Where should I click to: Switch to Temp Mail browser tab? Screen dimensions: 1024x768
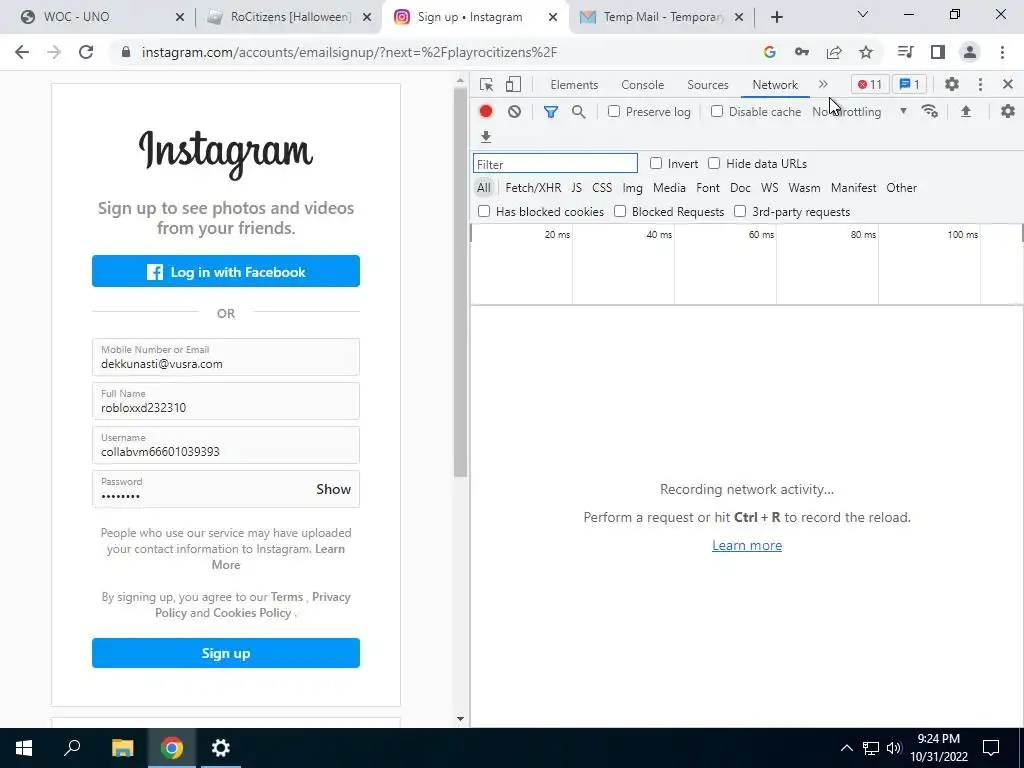click(662, 17)
